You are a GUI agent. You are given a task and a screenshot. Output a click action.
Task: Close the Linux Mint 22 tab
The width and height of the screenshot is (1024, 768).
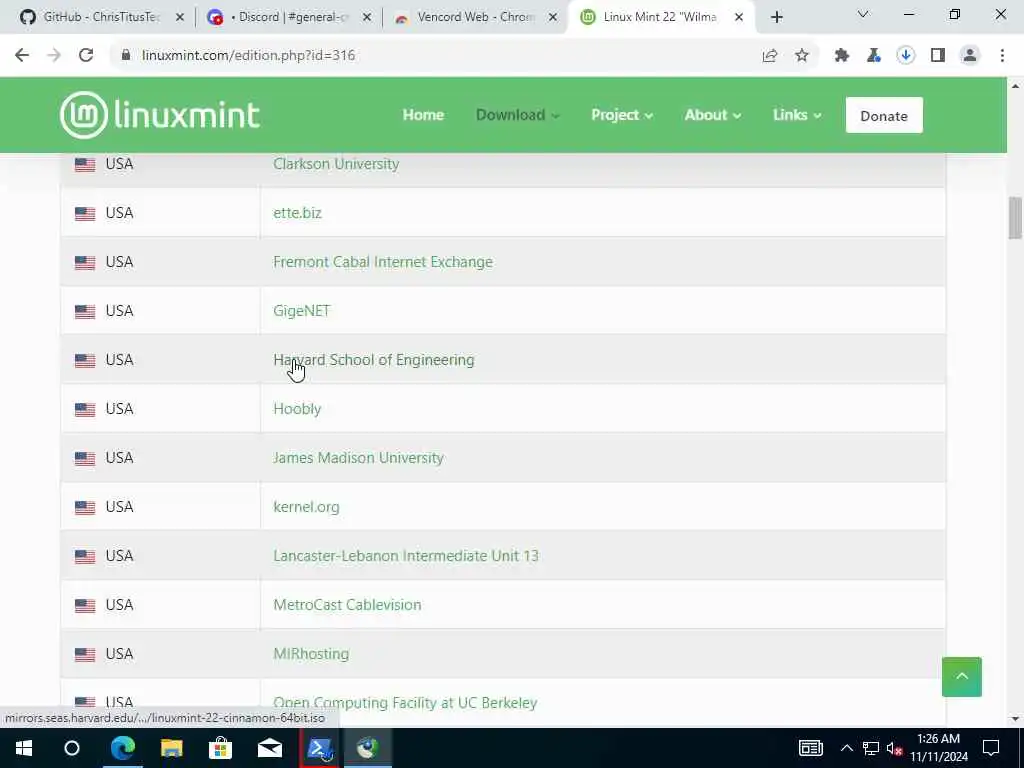coord(739,18)
